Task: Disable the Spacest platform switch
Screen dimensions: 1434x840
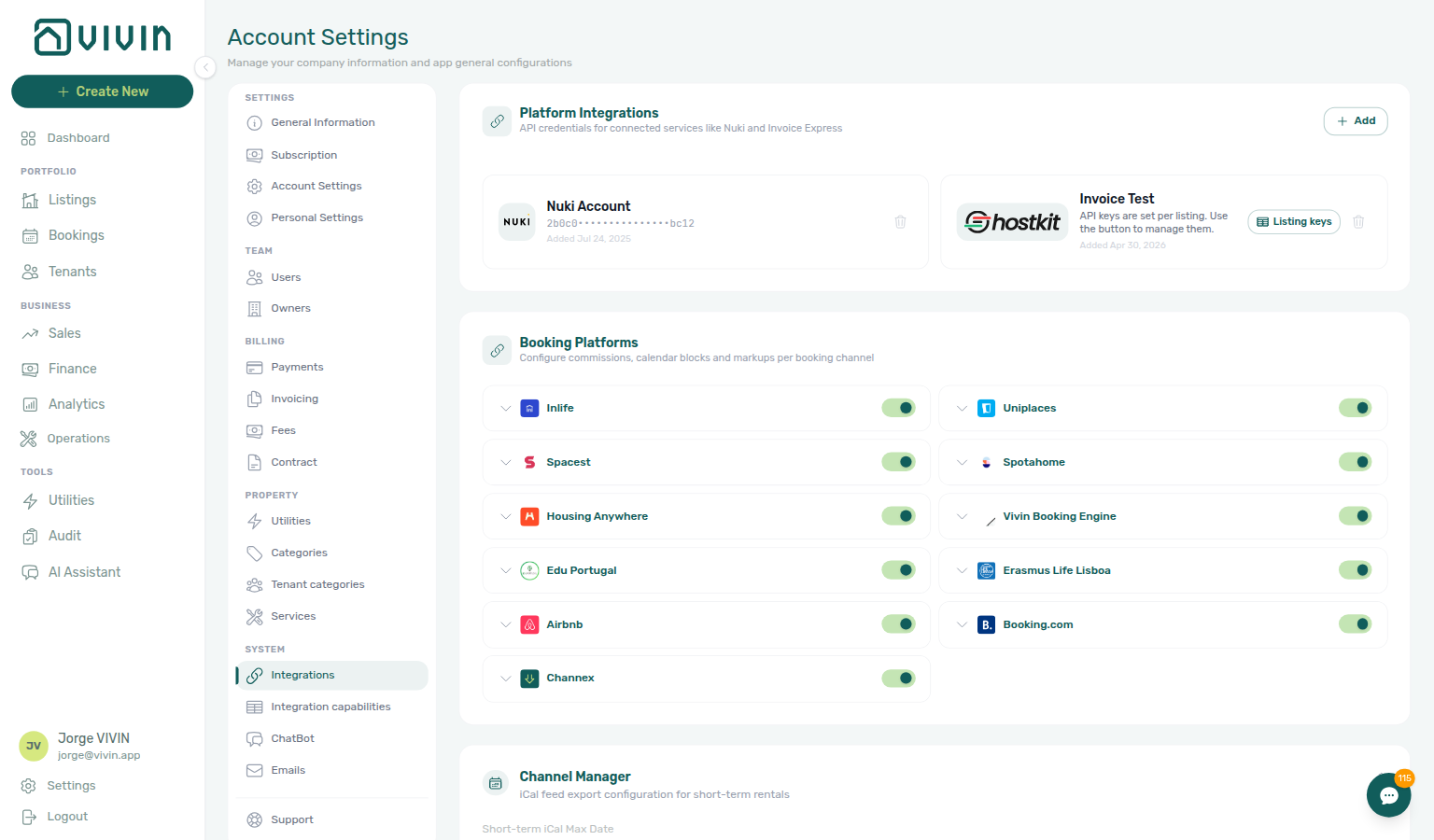Action: 898,462
